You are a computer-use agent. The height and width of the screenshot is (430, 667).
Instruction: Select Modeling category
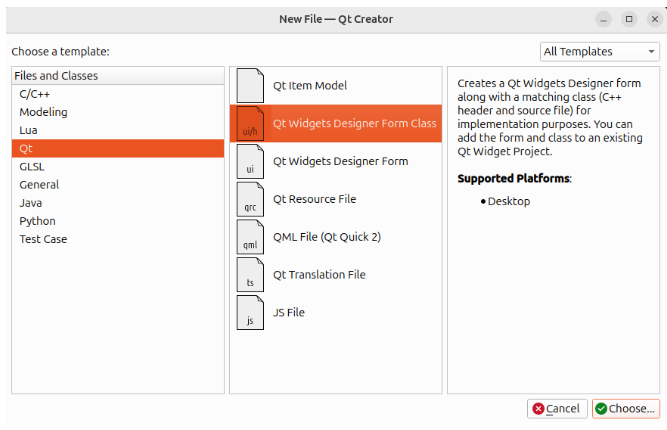(118, 112)
